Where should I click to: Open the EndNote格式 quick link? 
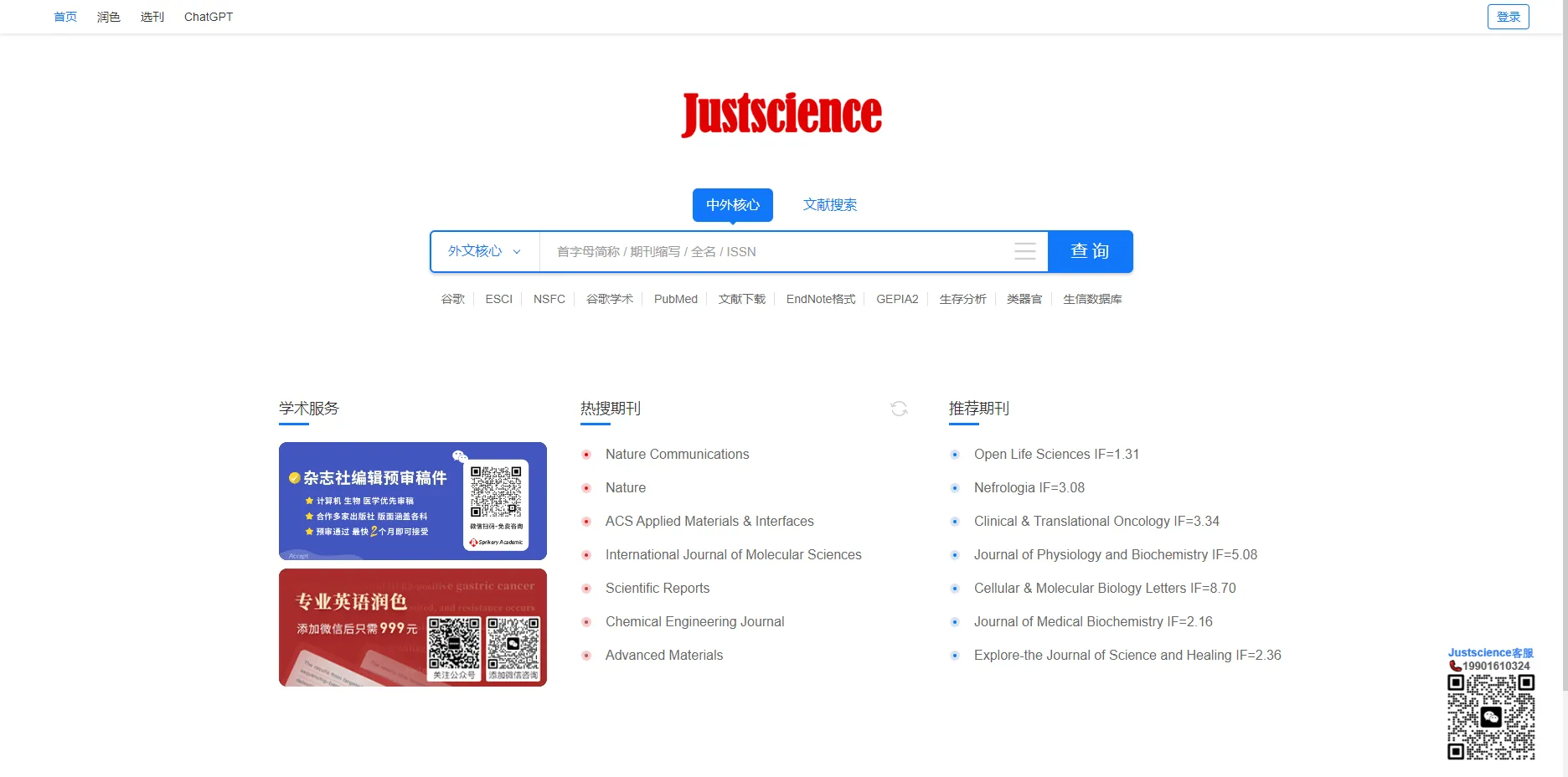click(821, 299)
